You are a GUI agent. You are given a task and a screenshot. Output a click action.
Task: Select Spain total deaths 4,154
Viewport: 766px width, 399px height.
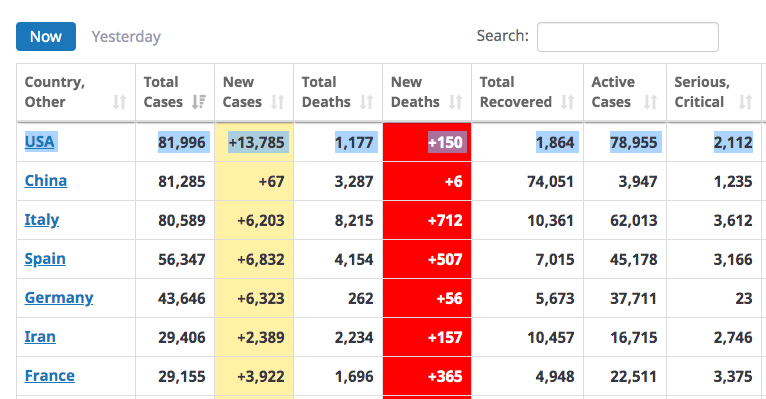click(354, 259)
